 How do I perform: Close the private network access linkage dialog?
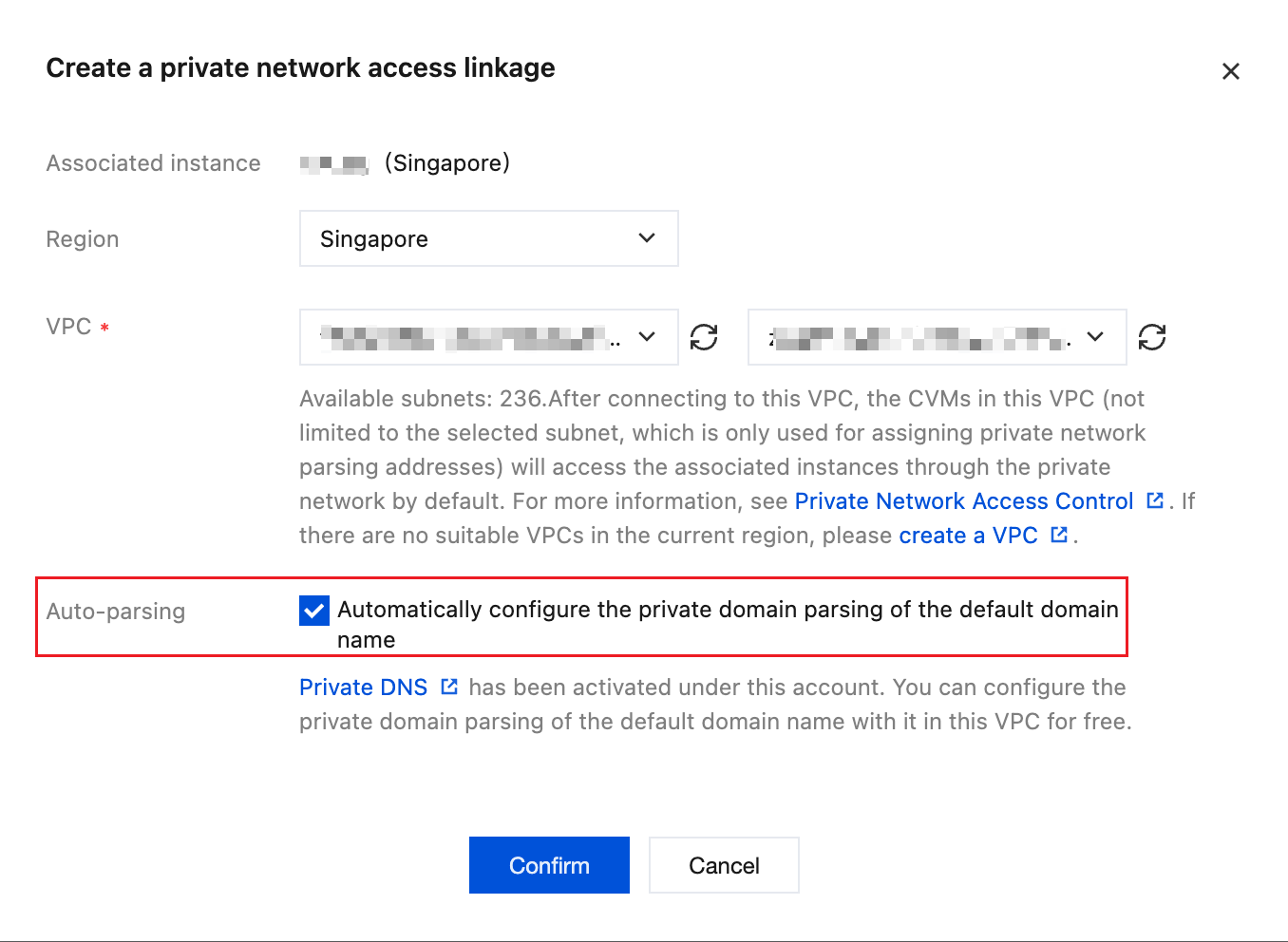[1230, 71]
